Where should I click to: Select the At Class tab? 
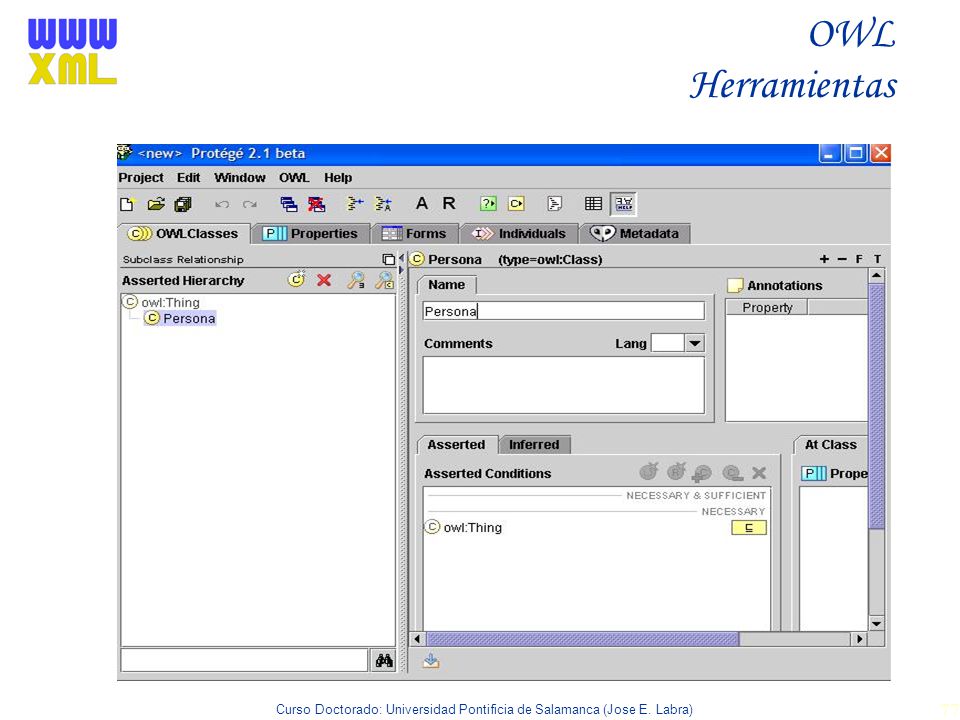coord(831,444)
